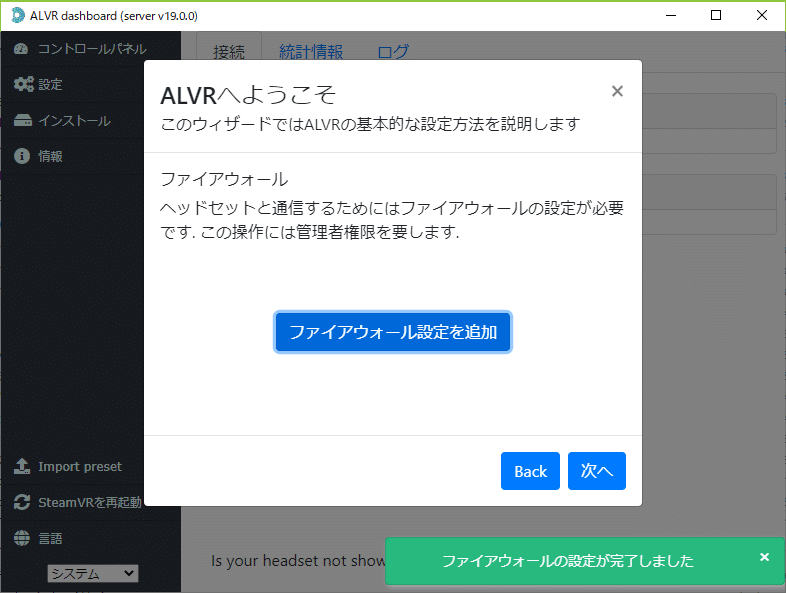Click the info circle icon in sidebar
Image resolution: width=786 pixels, height=593 pixels.
point(22,156)
